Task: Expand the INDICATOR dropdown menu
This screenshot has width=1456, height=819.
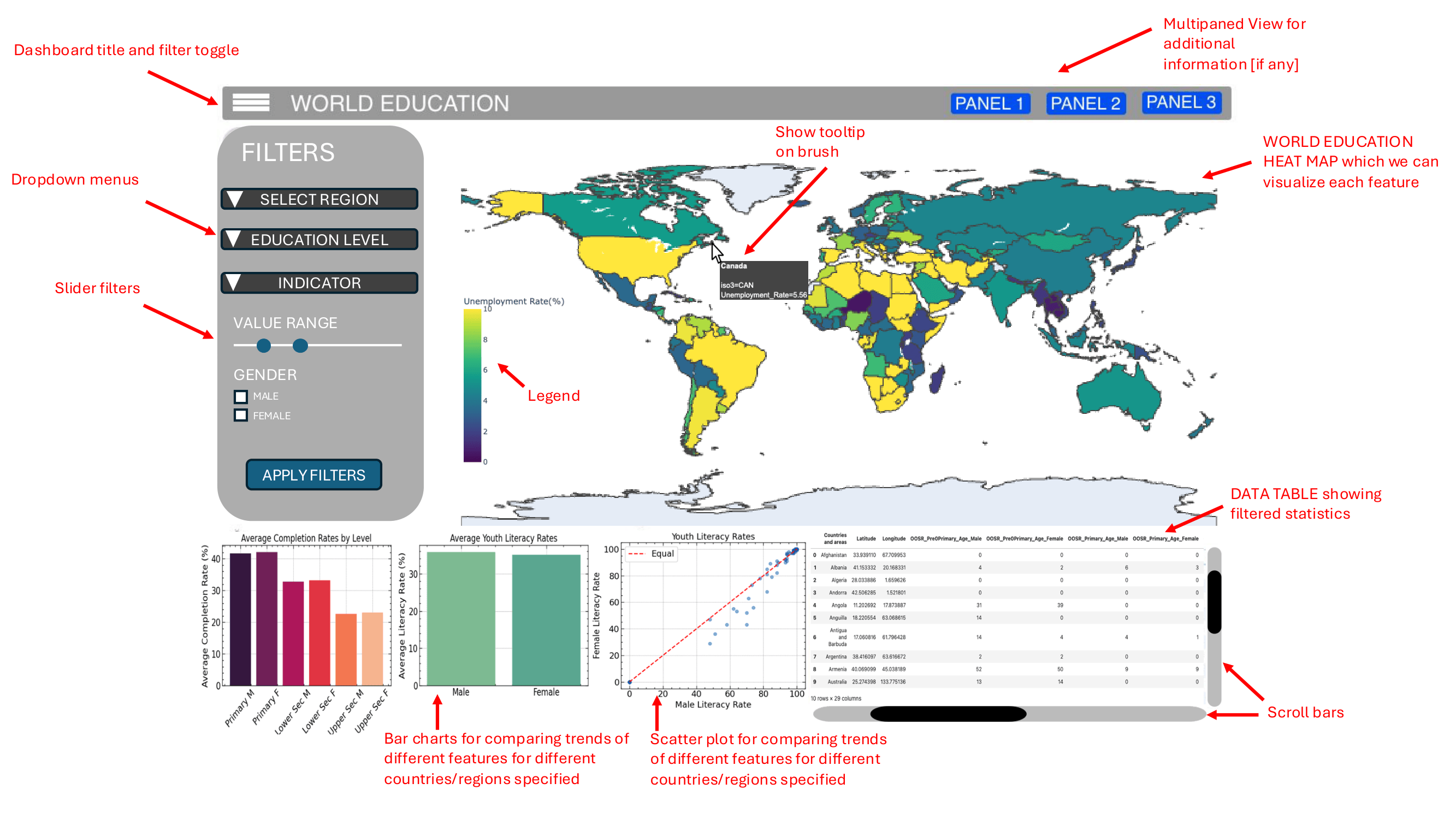Action: (319, 283)
